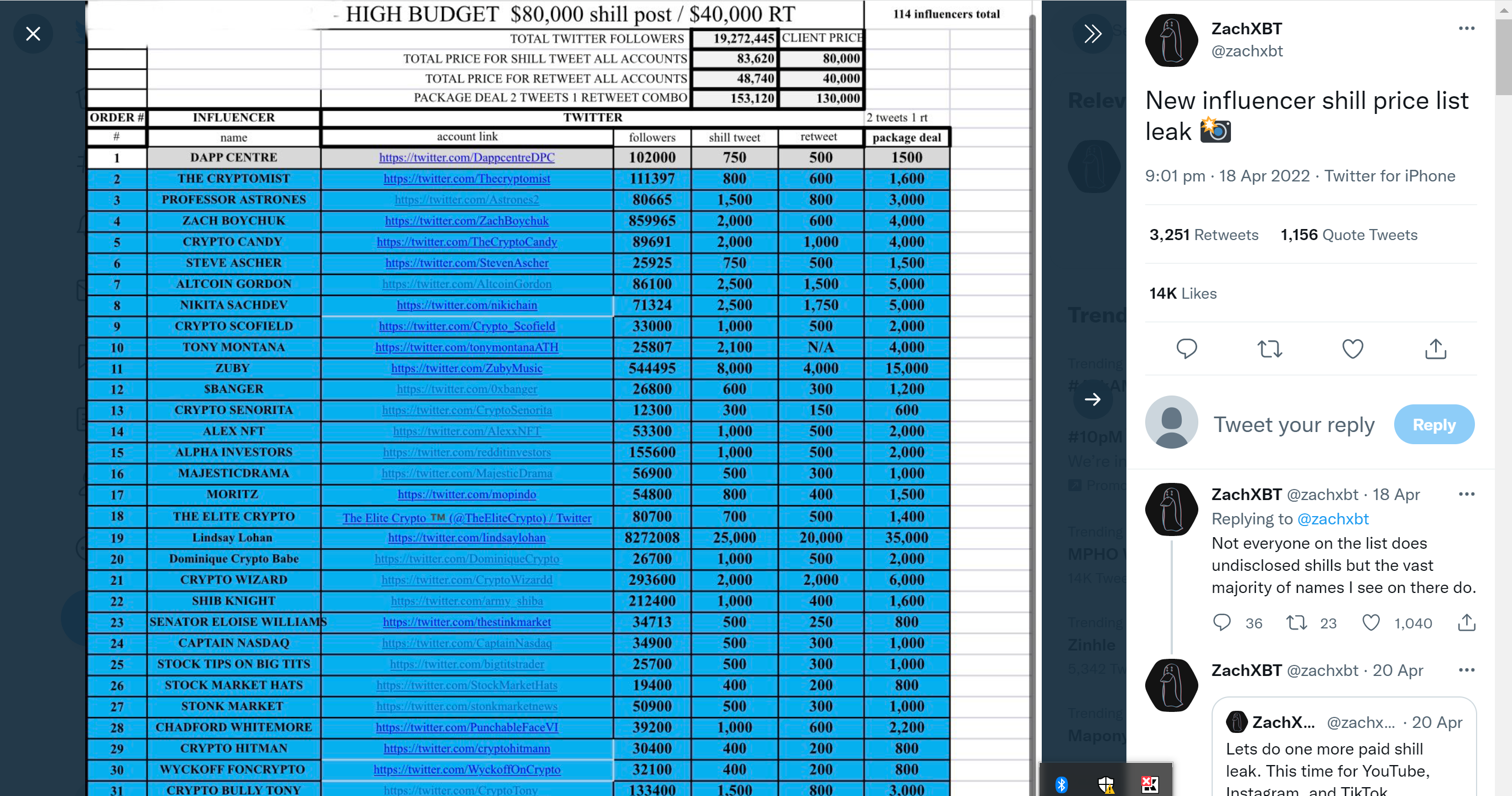This screenshot has height=796, width=1512.
Task: View 14K Likes list
Action: (1183, 294)
